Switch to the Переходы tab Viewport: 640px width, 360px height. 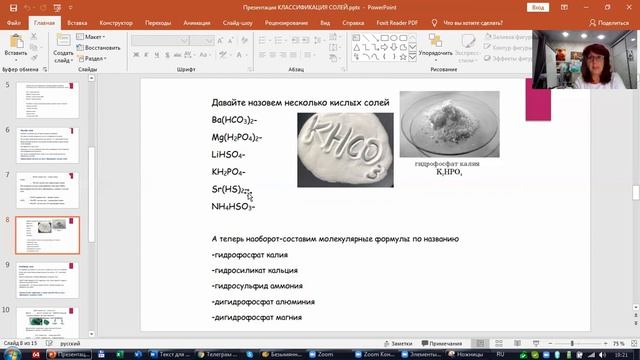[x=158, y=23]
